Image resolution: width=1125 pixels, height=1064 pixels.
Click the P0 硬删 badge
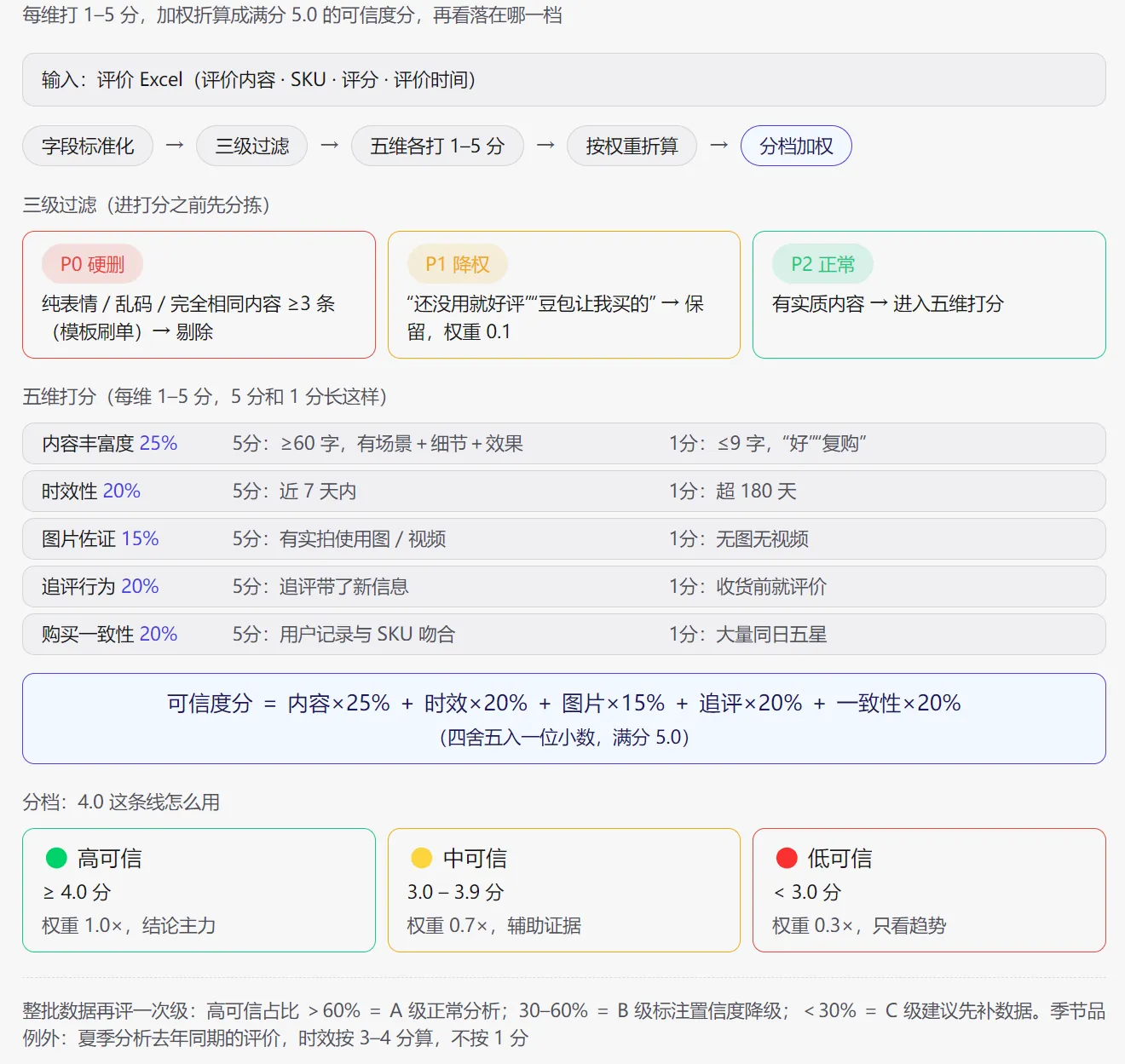point(92,265)
